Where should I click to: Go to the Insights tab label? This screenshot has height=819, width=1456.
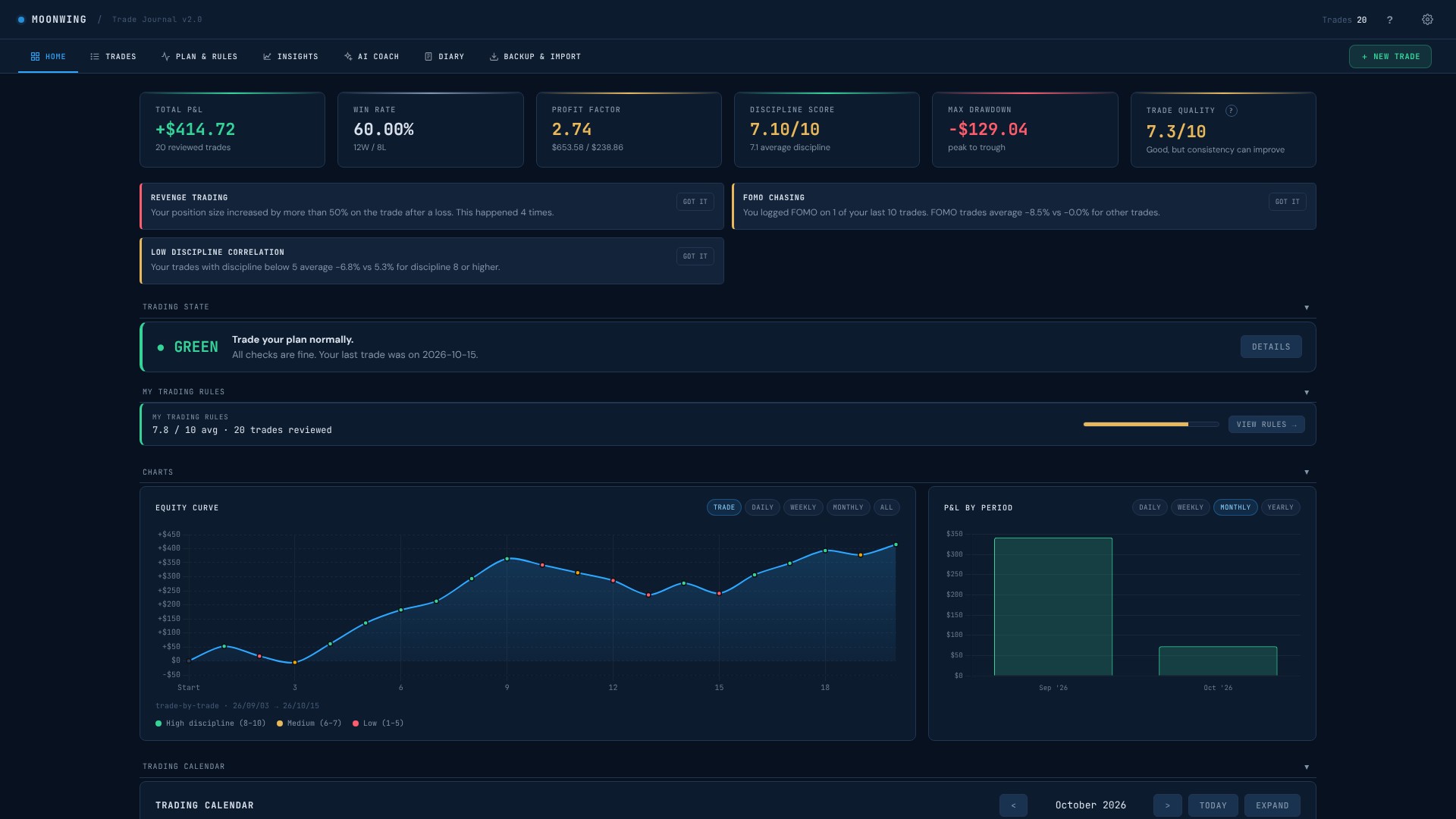(297, 57)
